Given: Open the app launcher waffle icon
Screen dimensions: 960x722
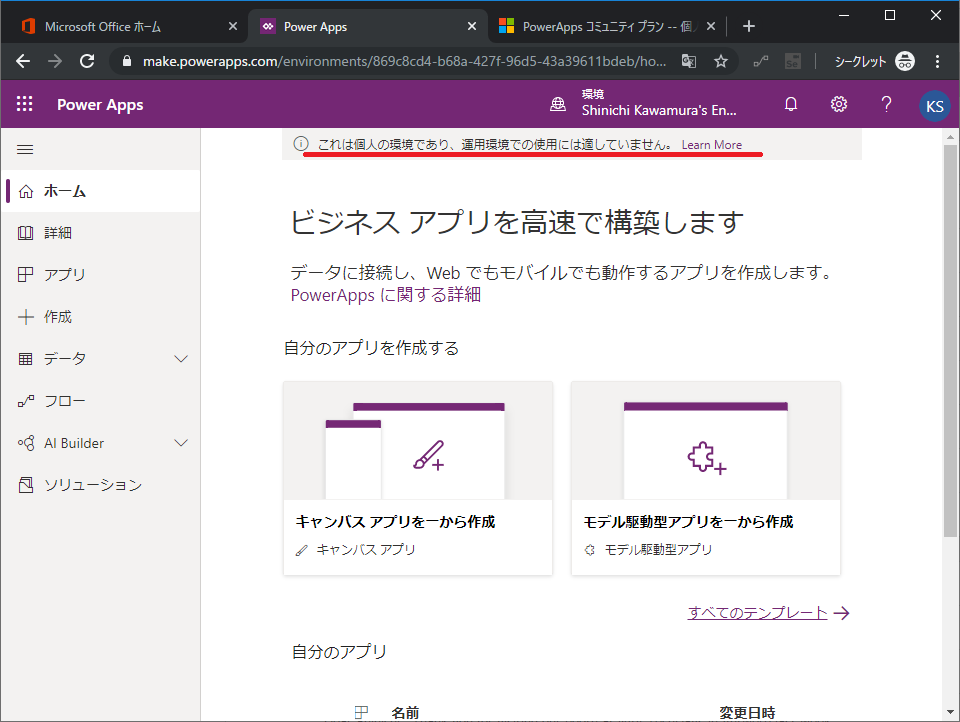Looking at the screenshot, I should 24,104.
